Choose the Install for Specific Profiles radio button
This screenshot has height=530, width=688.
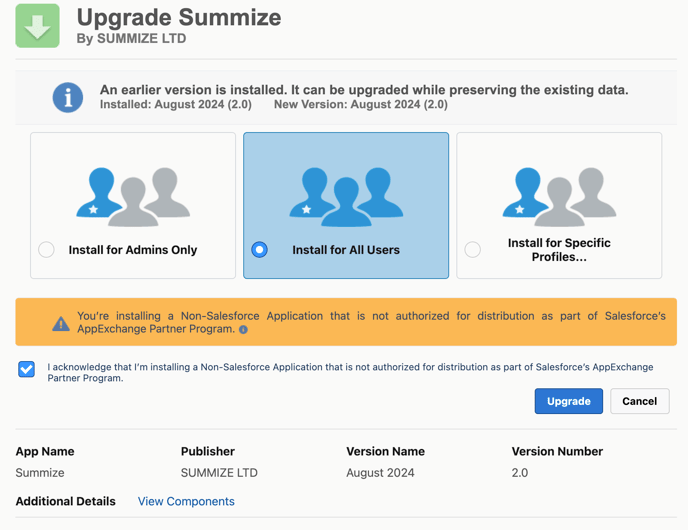[x=472, y=250]
